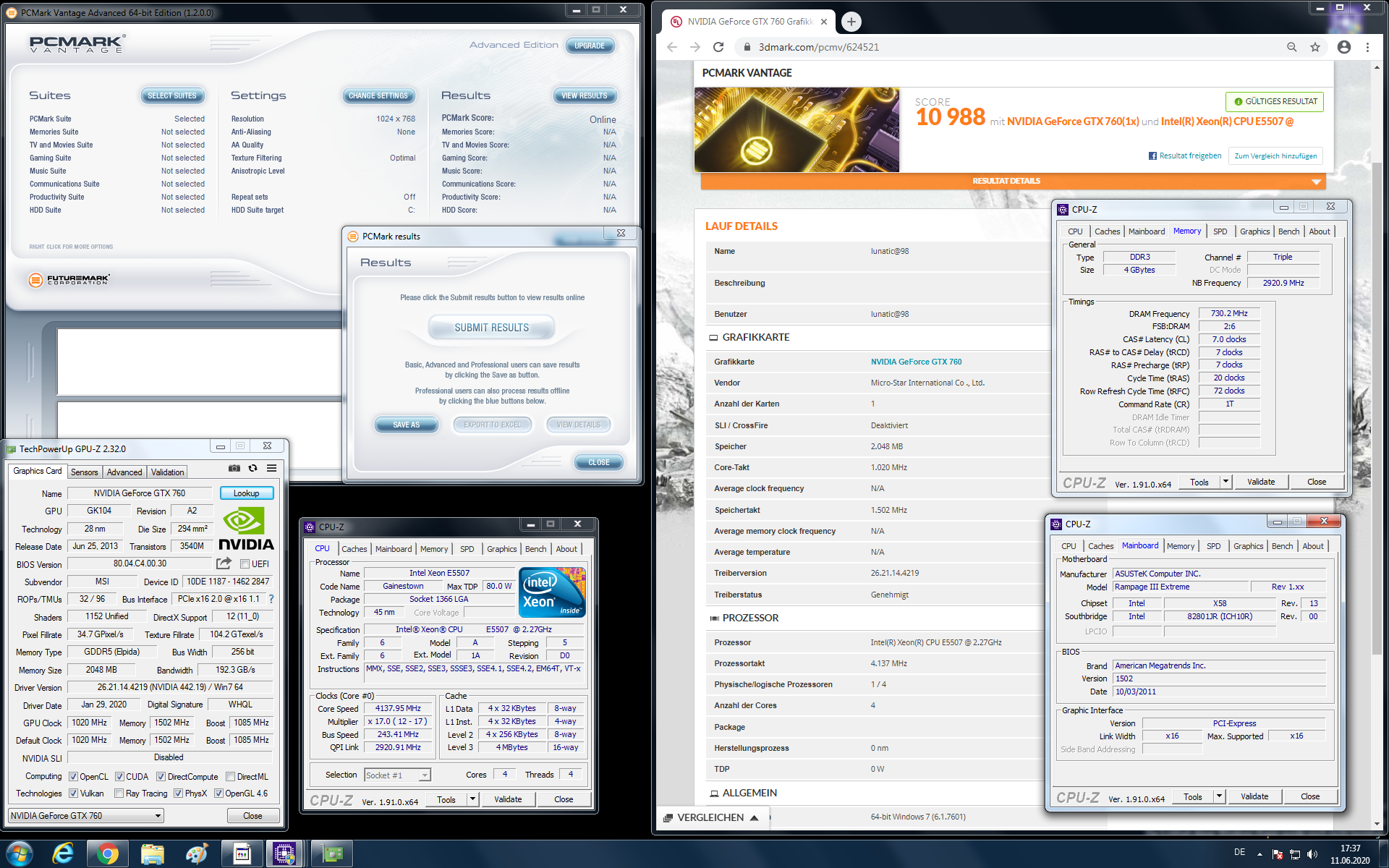Launch Internet Explorer from the taskbar

(x=64, y=854)
